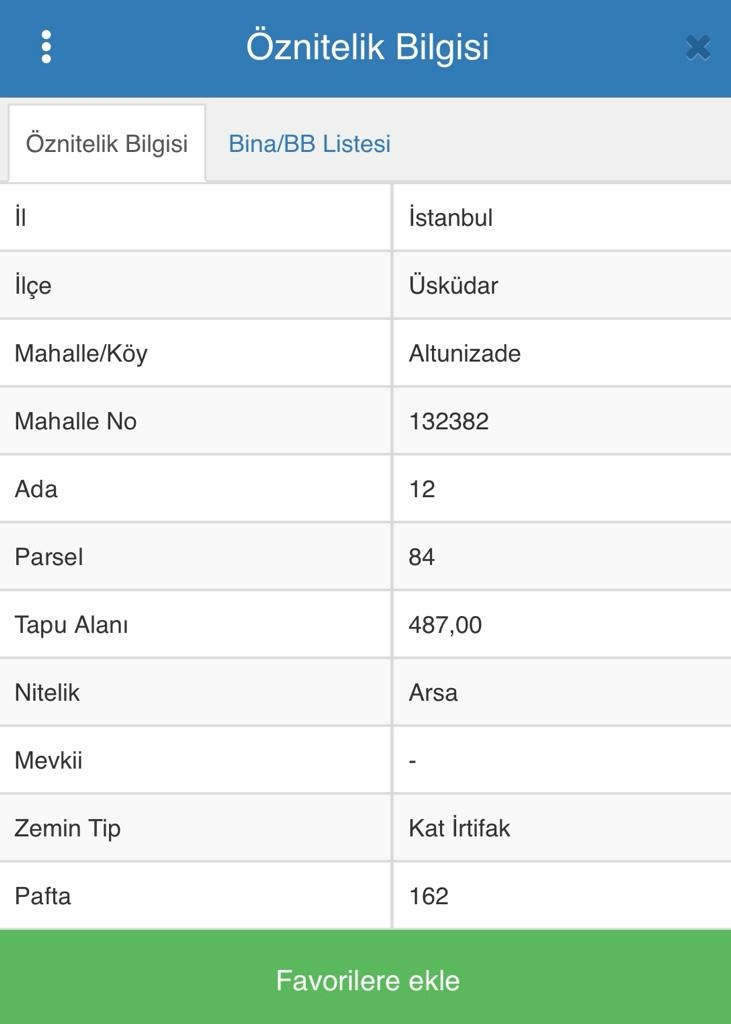731x1024 pixels.
Task: Click the Altunizade neighborhood value
Action: coord(464,354)
